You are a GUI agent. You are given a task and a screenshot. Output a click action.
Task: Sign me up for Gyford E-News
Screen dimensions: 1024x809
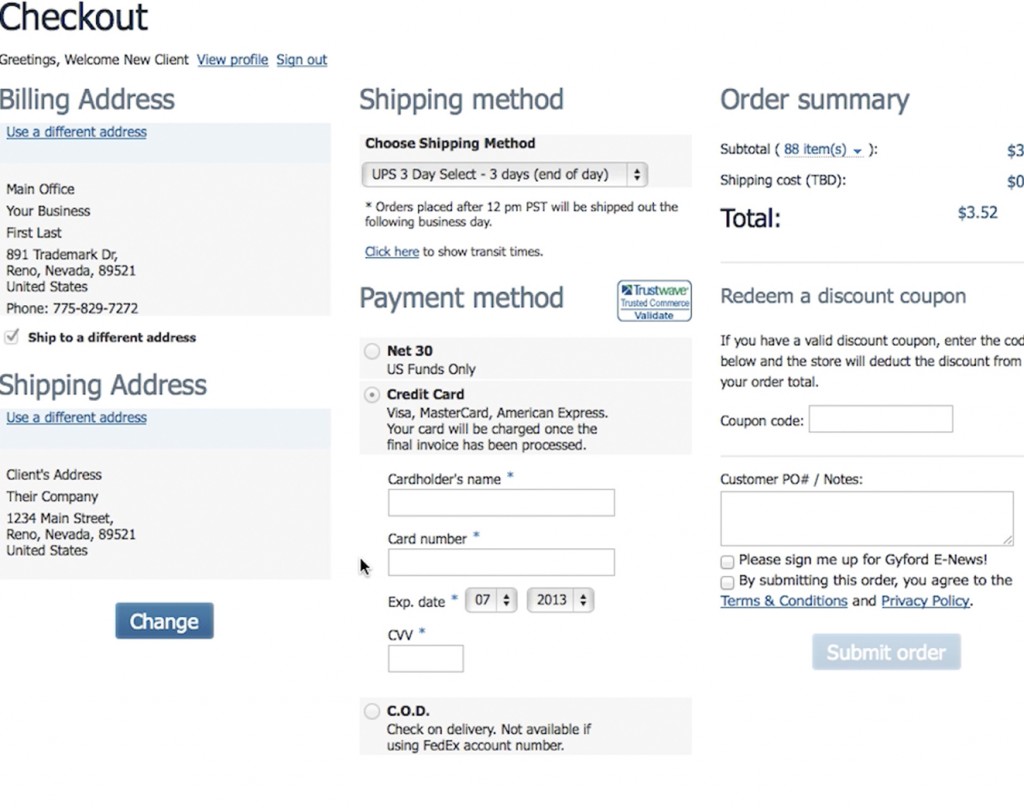pos(728,561)
